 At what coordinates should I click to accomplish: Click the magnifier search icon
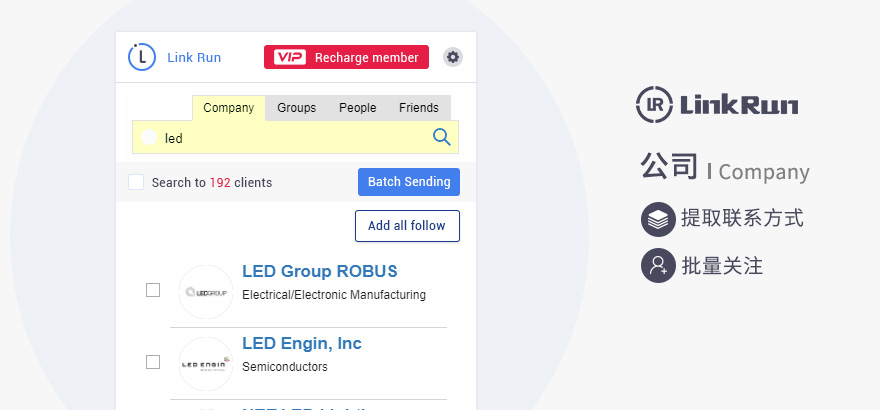pyautogui.click(x=442, y=137)
